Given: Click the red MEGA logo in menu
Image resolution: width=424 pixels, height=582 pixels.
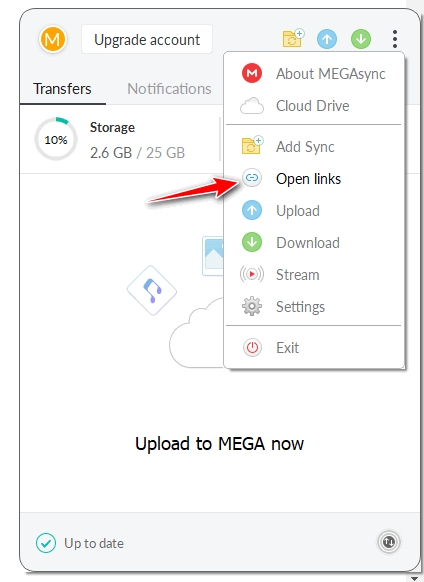Looking at the screenshot, I should point(252,73).
